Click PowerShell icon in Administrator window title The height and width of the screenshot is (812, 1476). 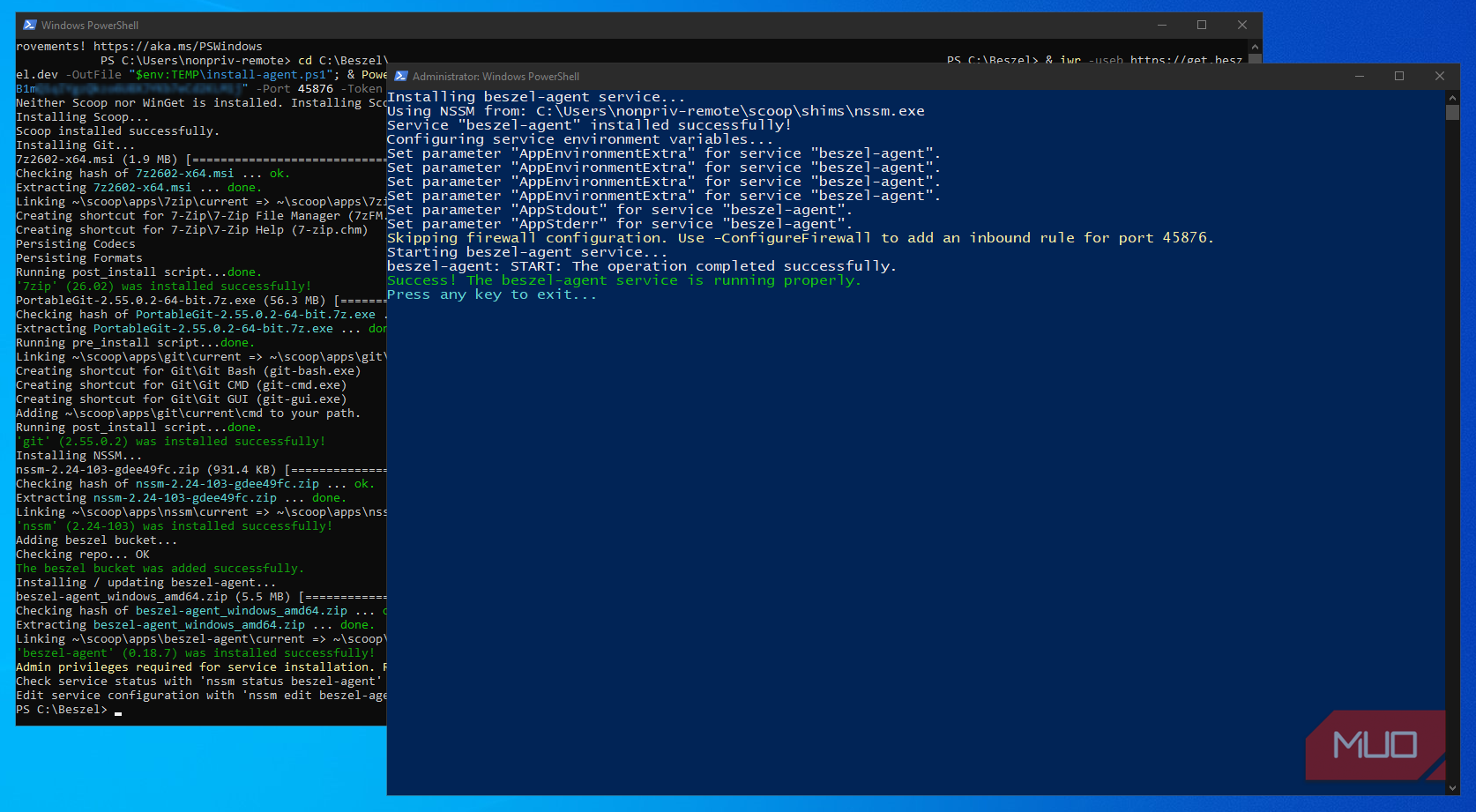pyautogui.click(x=401, y=76)
